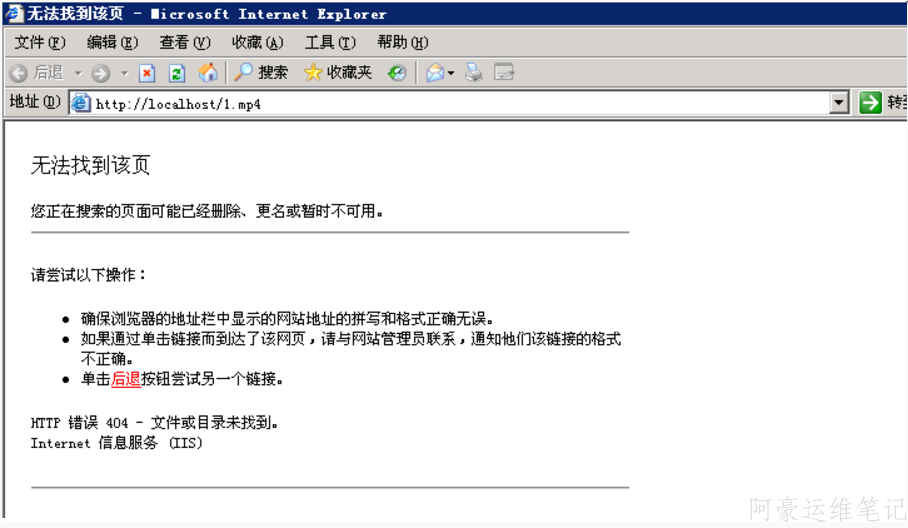Click the Forward arrow button

pyautogui.click(x=100, y=73)
